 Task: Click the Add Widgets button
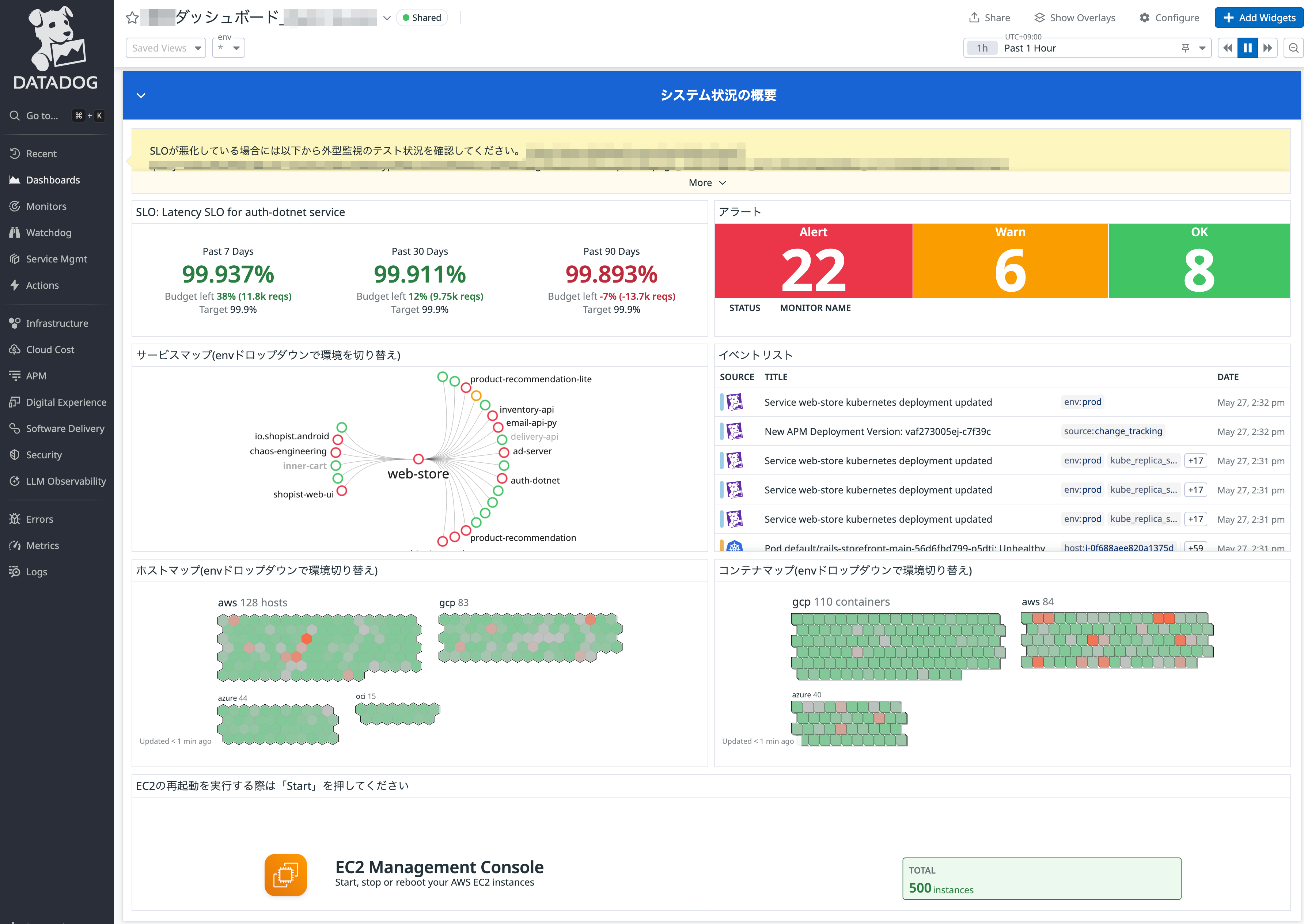coord(1259,18)
